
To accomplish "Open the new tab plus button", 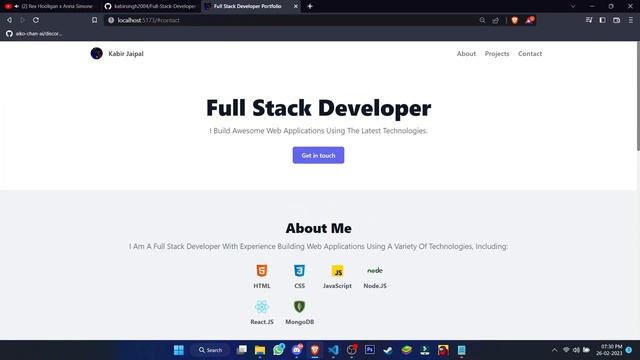I will coord(310,6).
